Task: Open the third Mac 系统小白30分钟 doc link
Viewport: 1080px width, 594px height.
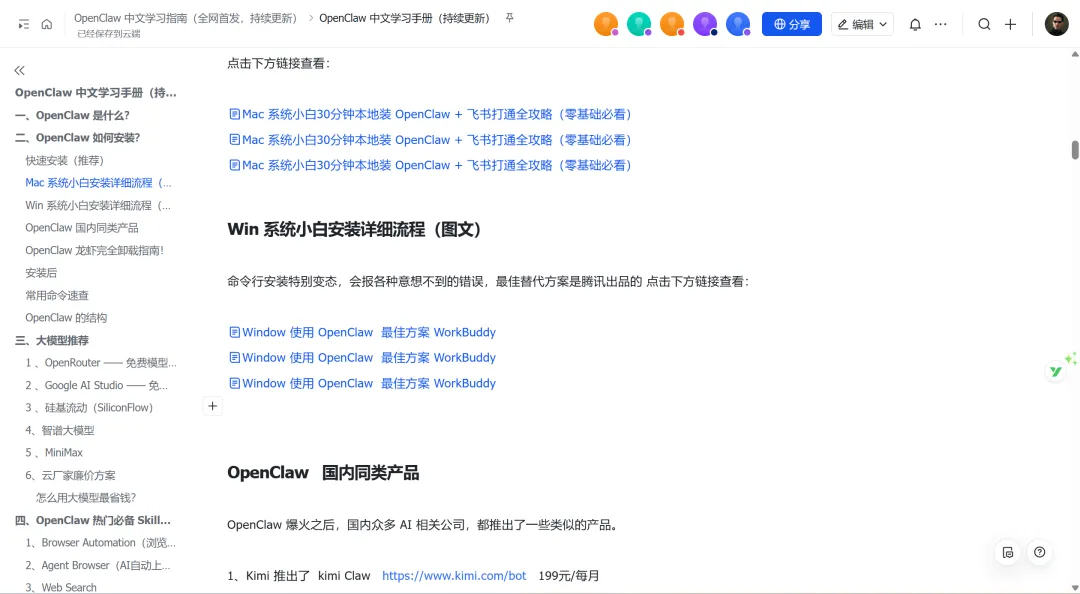Action: 430,165
